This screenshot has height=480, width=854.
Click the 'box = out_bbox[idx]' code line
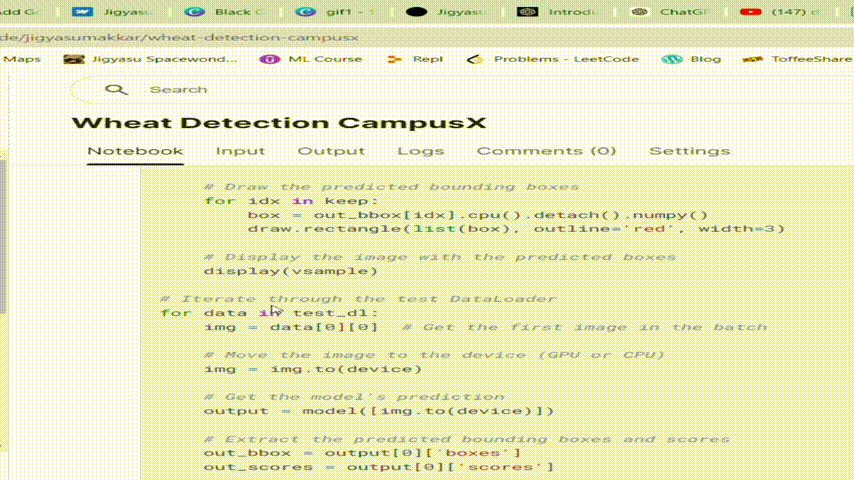(478, 215)
